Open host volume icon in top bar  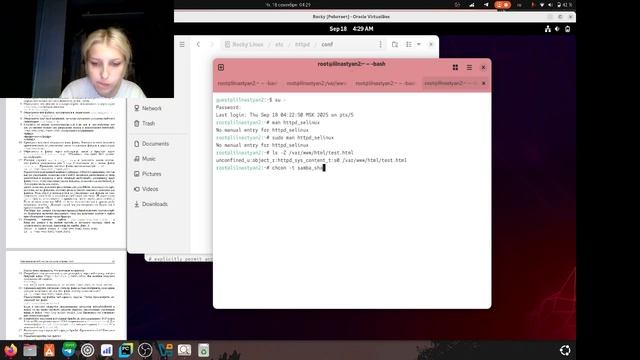point(550,5)
